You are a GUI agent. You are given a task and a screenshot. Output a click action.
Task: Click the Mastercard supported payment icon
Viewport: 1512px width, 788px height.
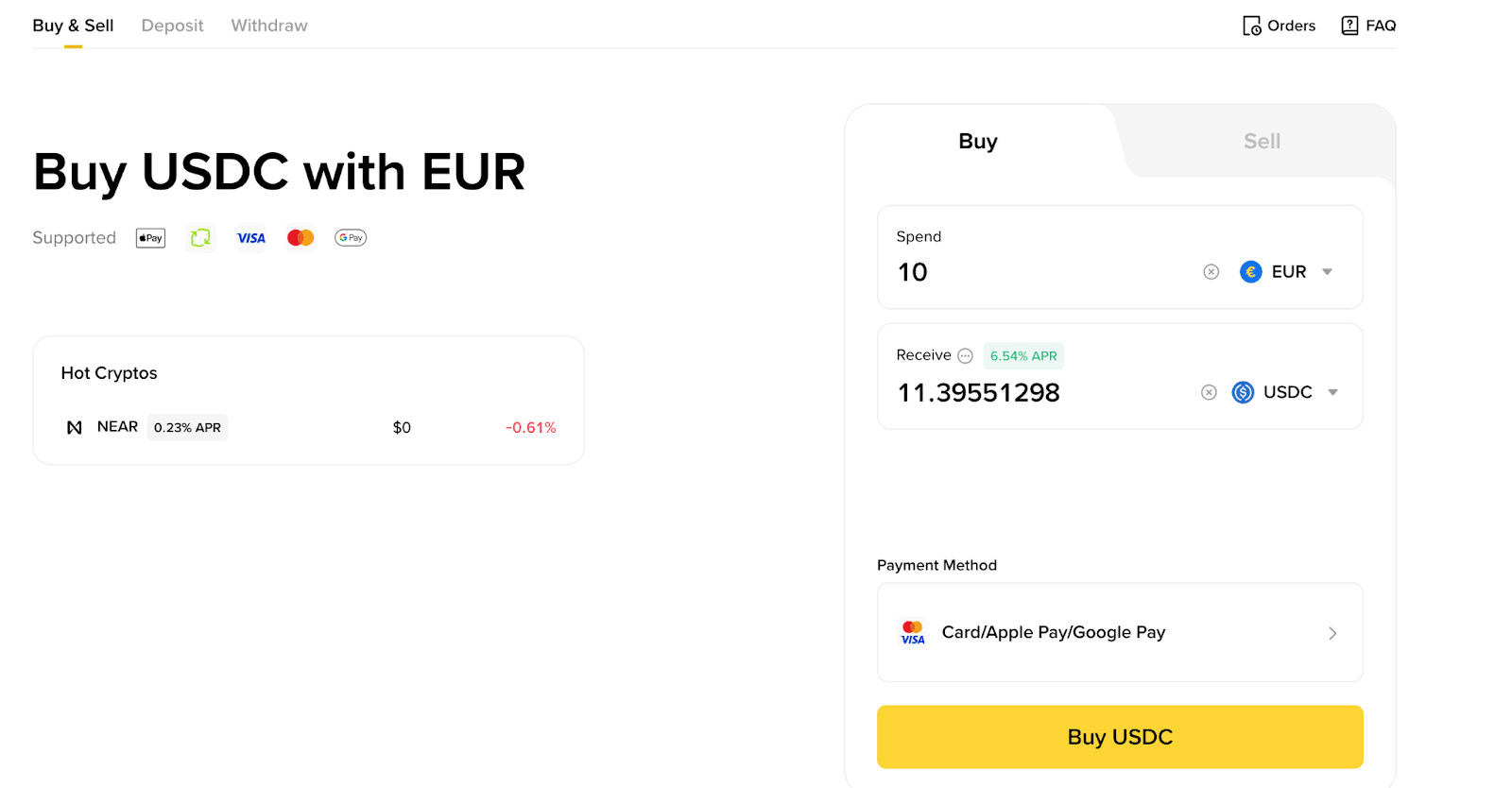click(301, 238)
